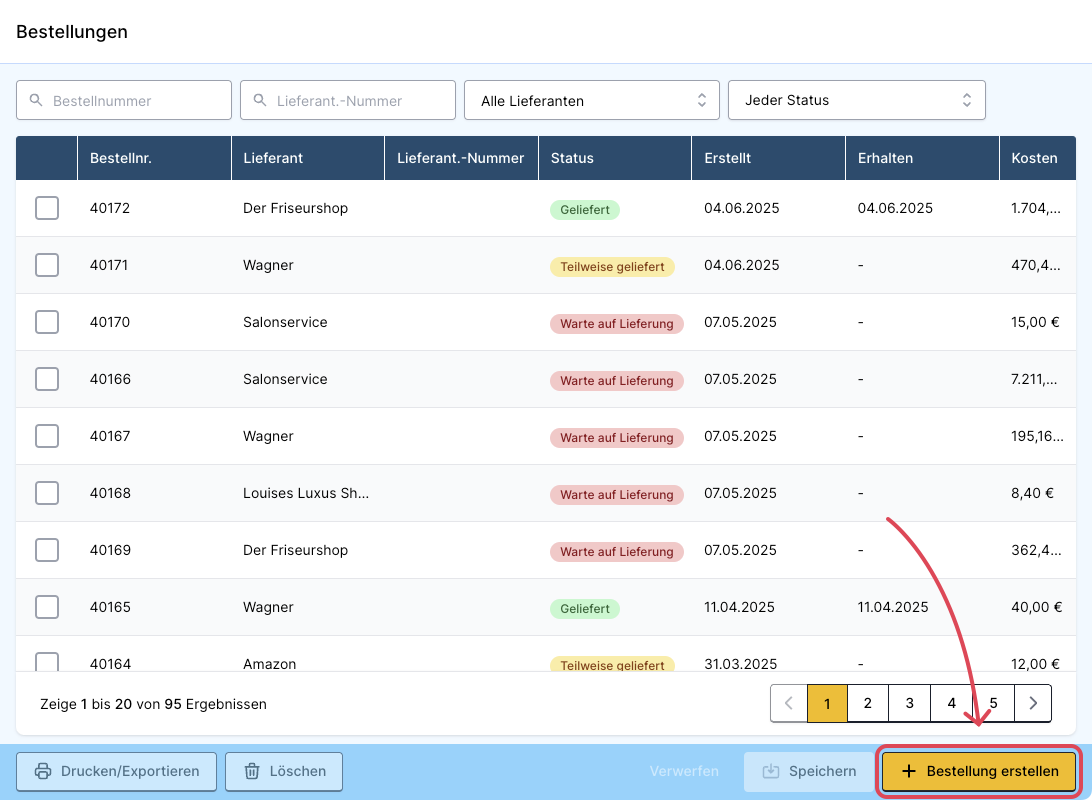Click Warte auf Lieferung badge of order 40168

pyautogui.click(x=617, y=495)
